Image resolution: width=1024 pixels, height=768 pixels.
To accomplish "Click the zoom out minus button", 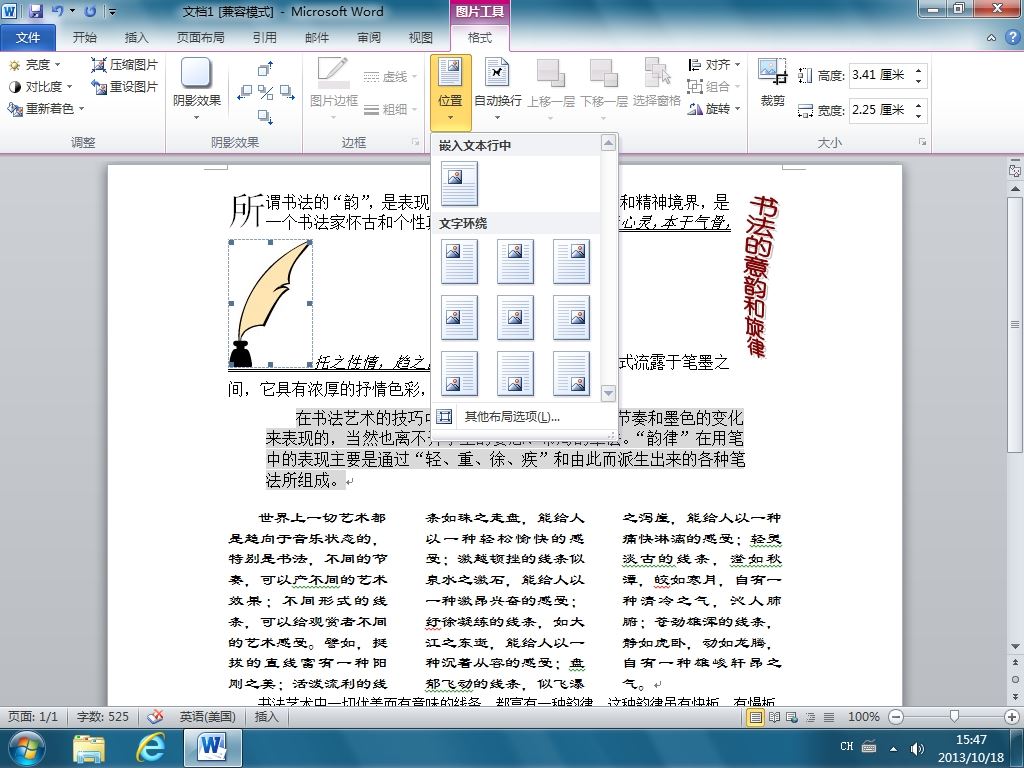I will tap(897, 717).
